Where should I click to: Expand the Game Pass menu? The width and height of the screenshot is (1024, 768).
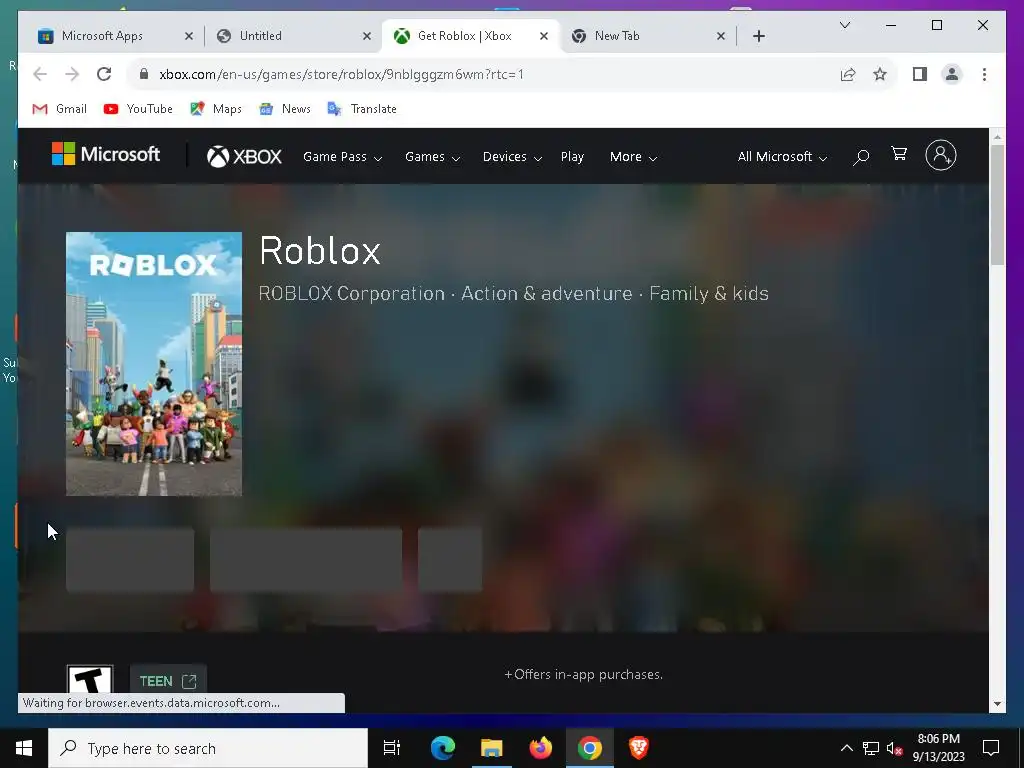[x=342, y=157]
